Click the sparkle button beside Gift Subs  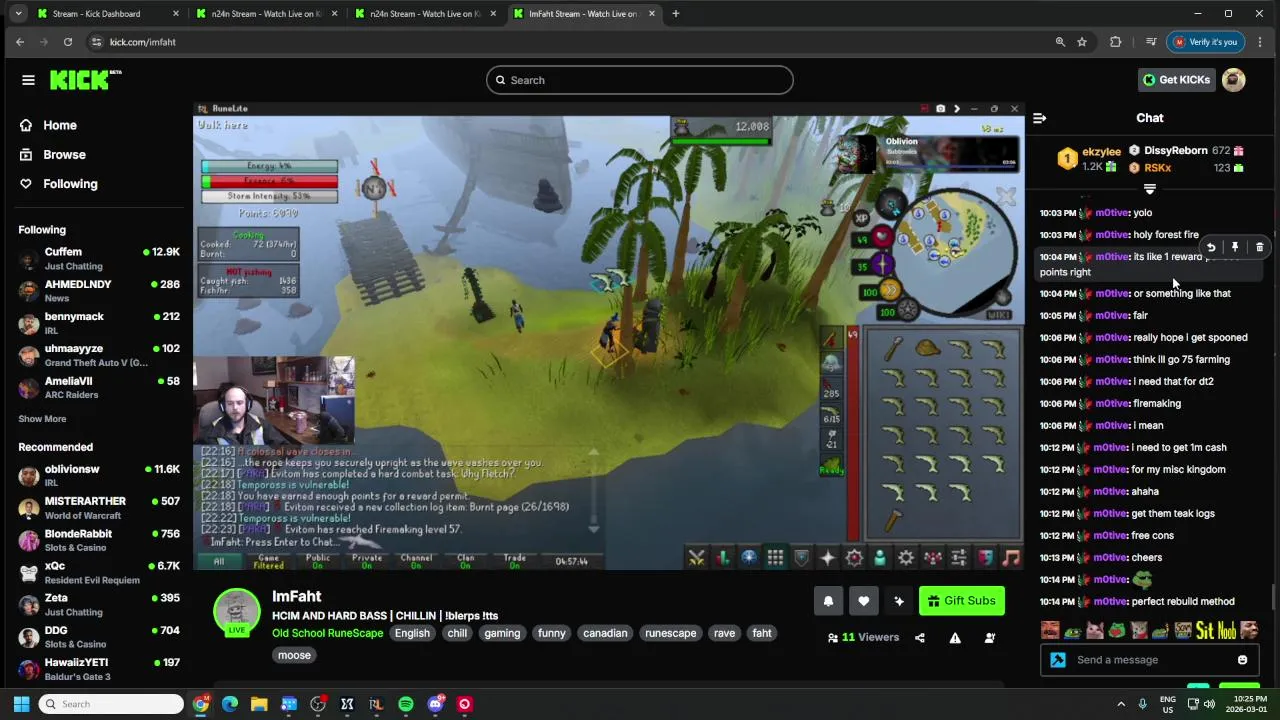(898, 601)
